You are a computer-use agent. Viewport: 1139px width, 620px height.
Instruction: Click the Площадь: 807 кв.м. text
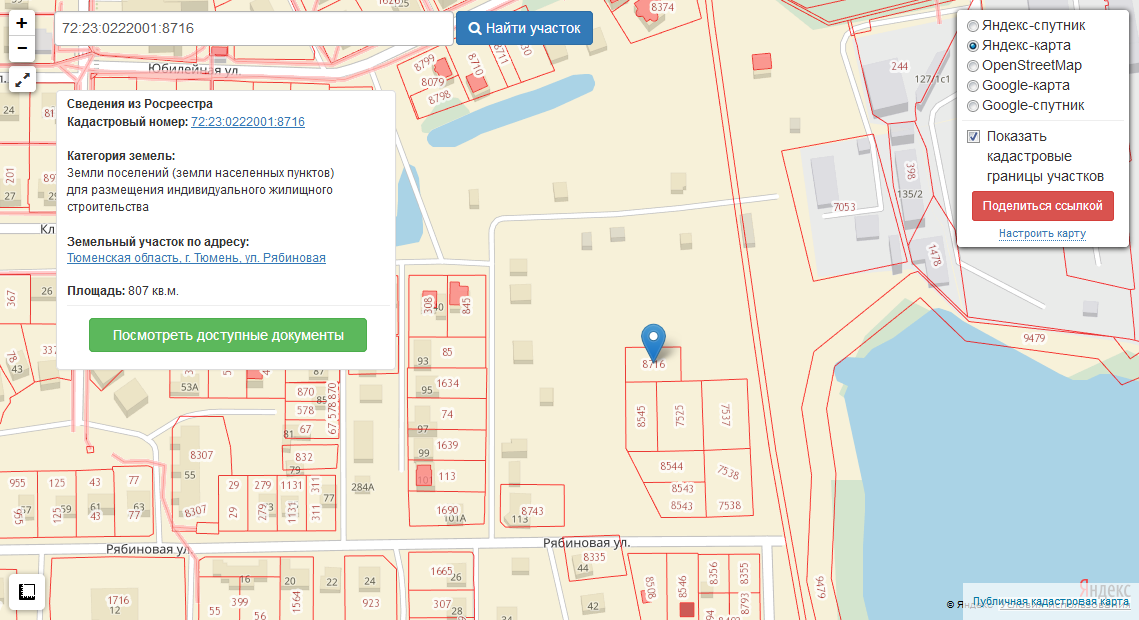click(123, 291)
